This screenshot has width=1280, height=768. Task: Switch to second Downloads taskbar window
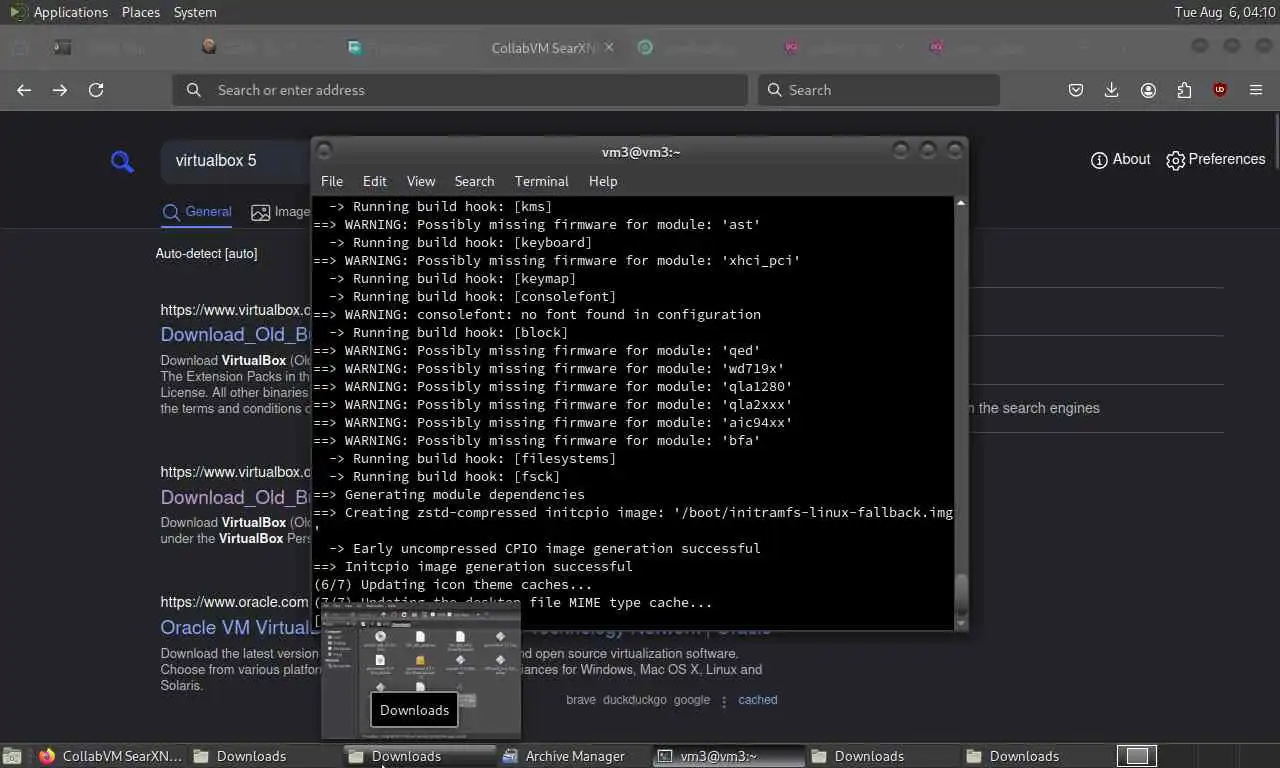(420, 756)
